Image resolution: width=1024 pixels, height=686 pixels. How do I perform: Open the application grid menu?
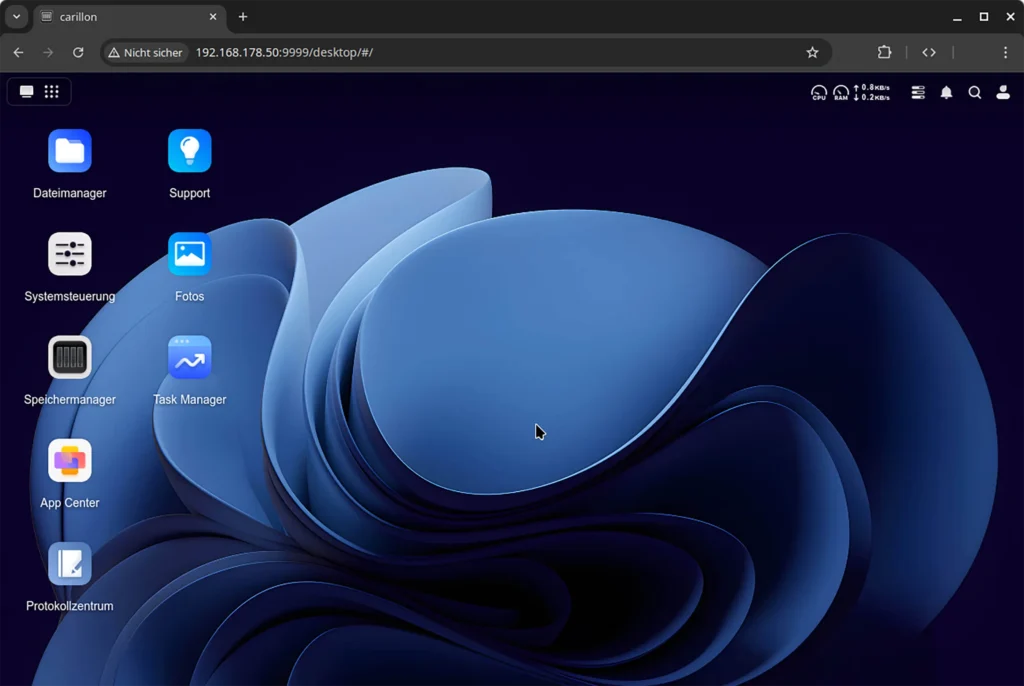(51, 91)
